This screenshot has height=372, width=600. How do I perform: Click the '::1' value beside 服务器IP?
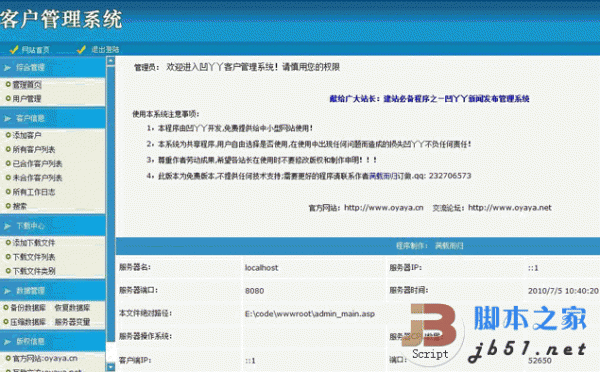pyautogui.click(x=533, y=268)
